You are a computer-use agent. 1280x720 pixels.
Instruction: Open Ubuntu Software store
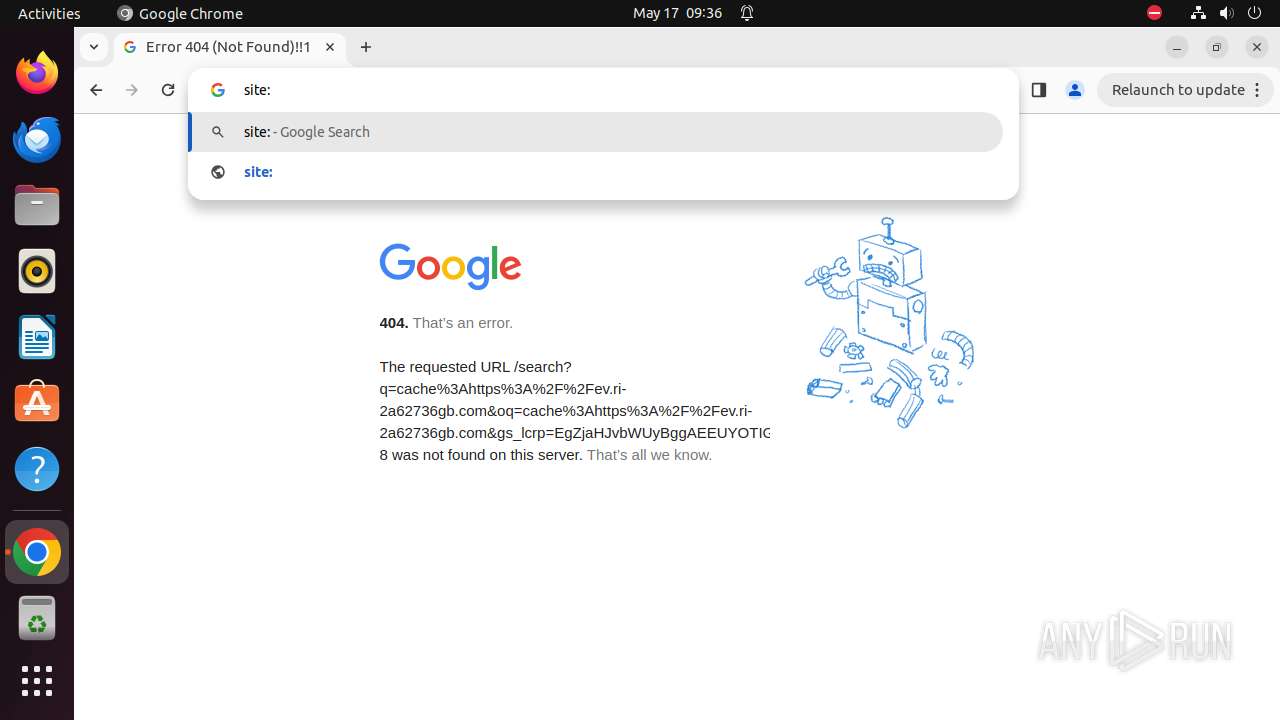37,403
